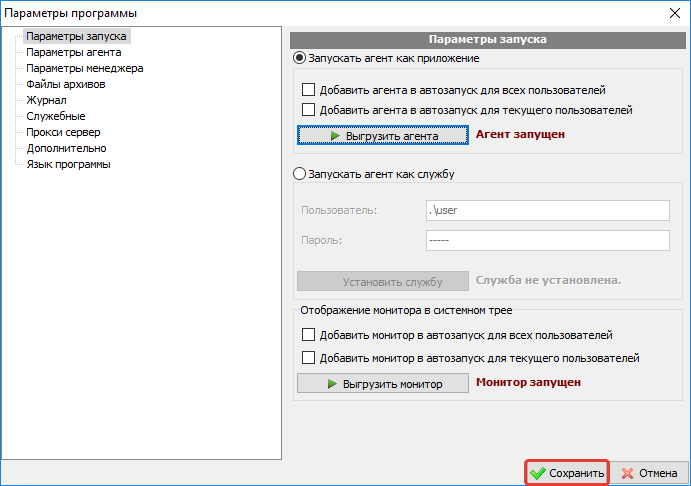Enable agent autostart for current user
The width and height of the screenshot is (691, 486).
pyautogui.click(x=308, y=109)
